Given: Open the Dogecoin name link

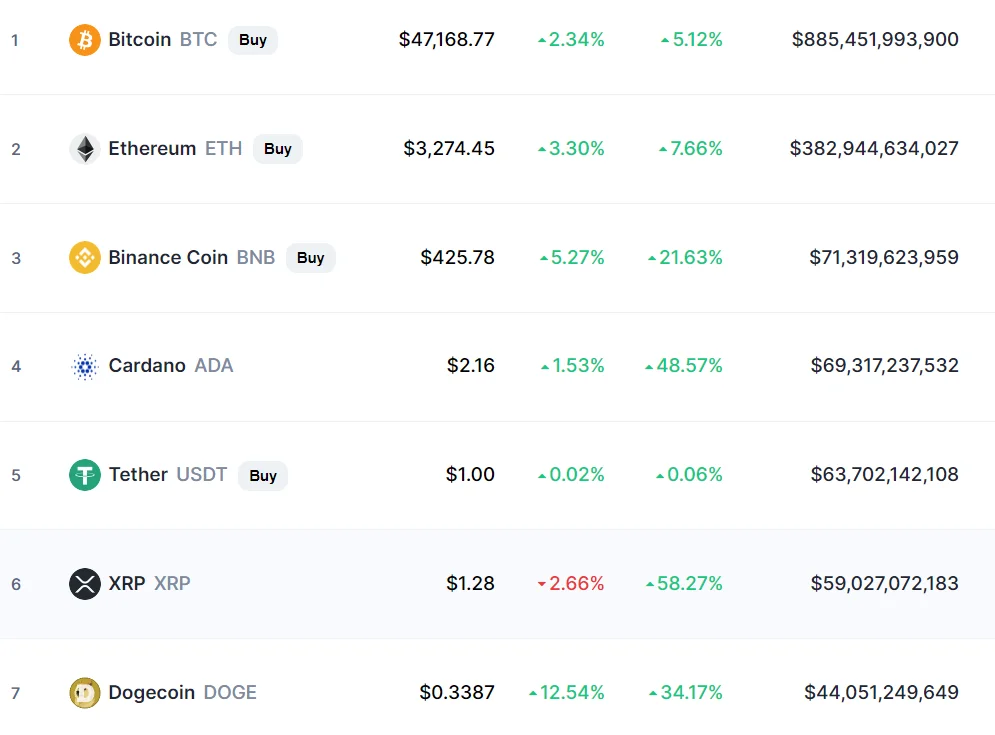Looking at the screenshot, I should (x=151, y=692).
